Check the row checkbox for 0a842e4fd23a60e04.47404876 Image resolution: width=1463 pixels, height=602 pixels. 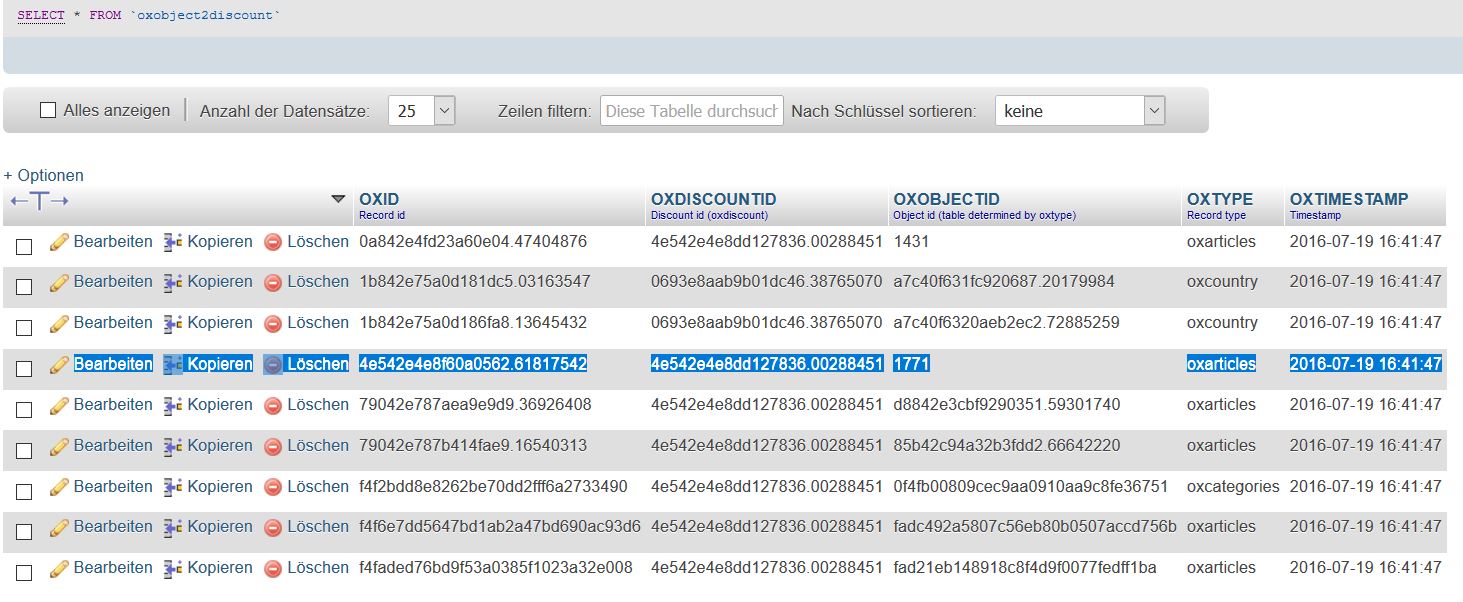click(x=24, y=246)
